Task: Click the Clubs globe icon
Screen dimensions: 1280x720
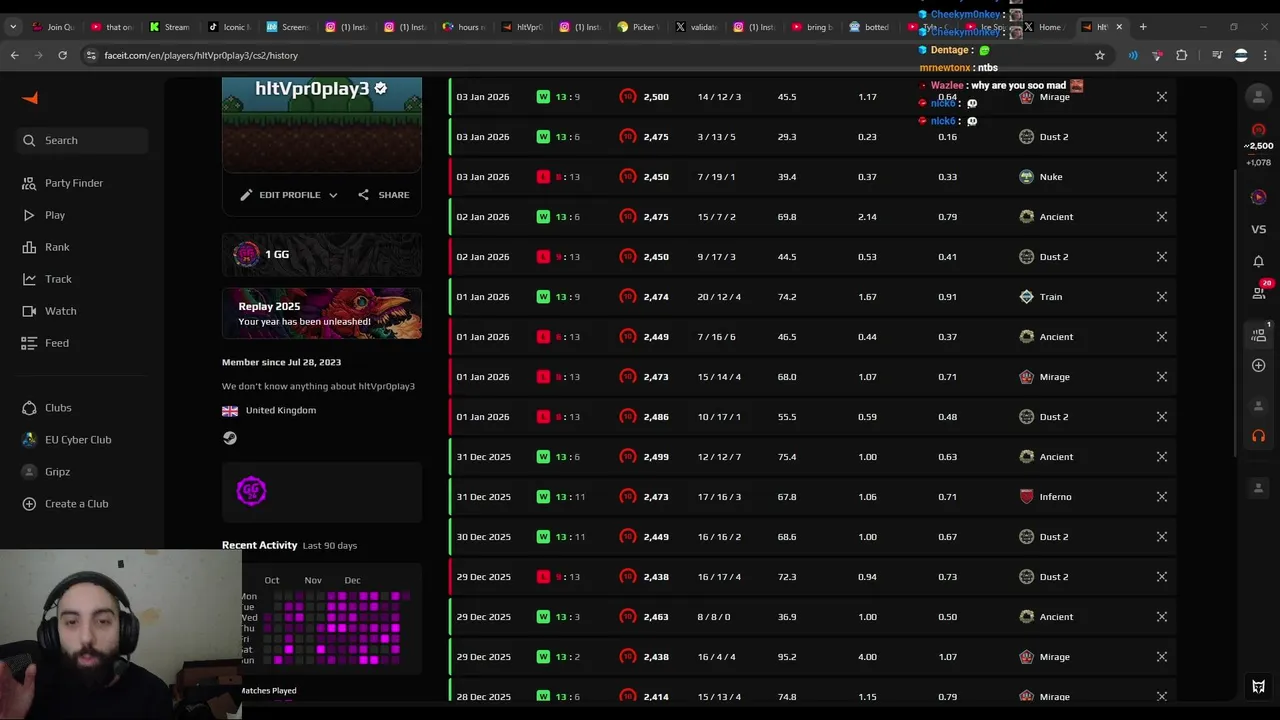Action: click(x=29, y=408)
